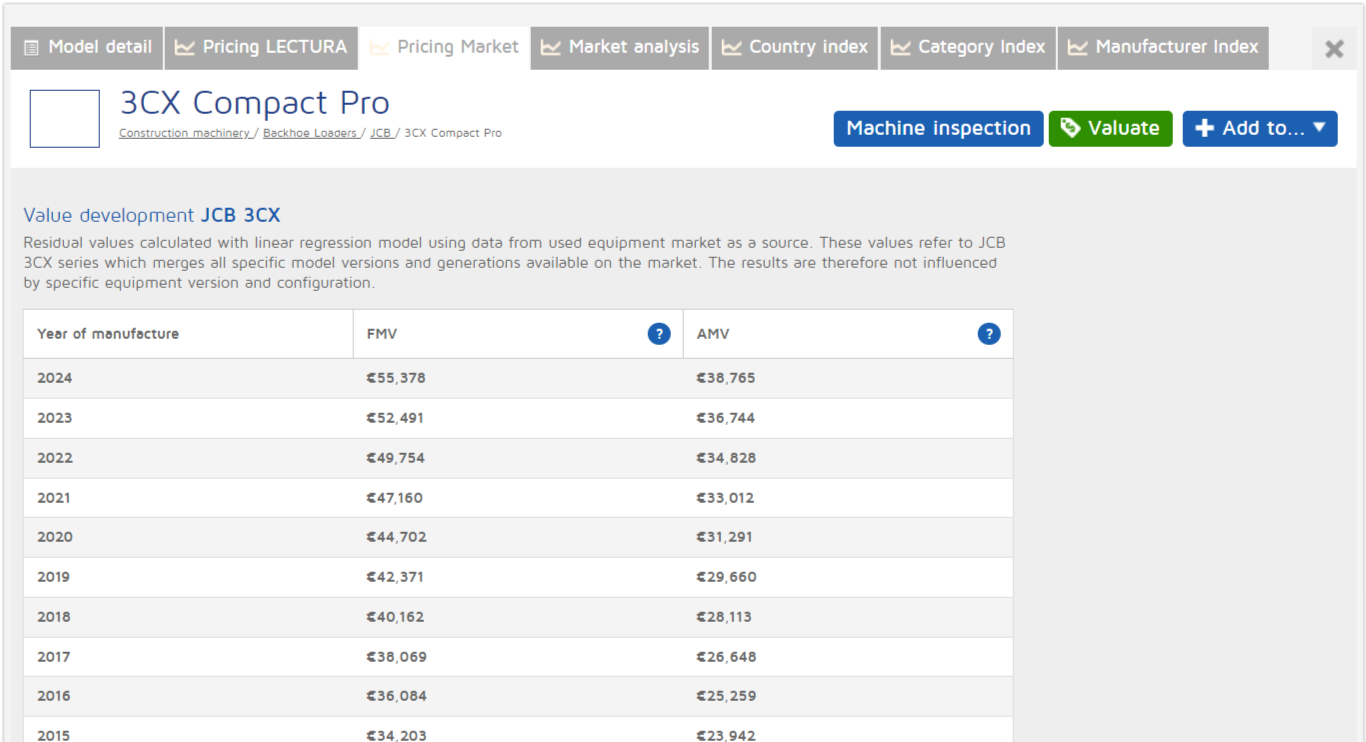Select the 2023 year cell
1366x742 pixels.
(55, 418)
